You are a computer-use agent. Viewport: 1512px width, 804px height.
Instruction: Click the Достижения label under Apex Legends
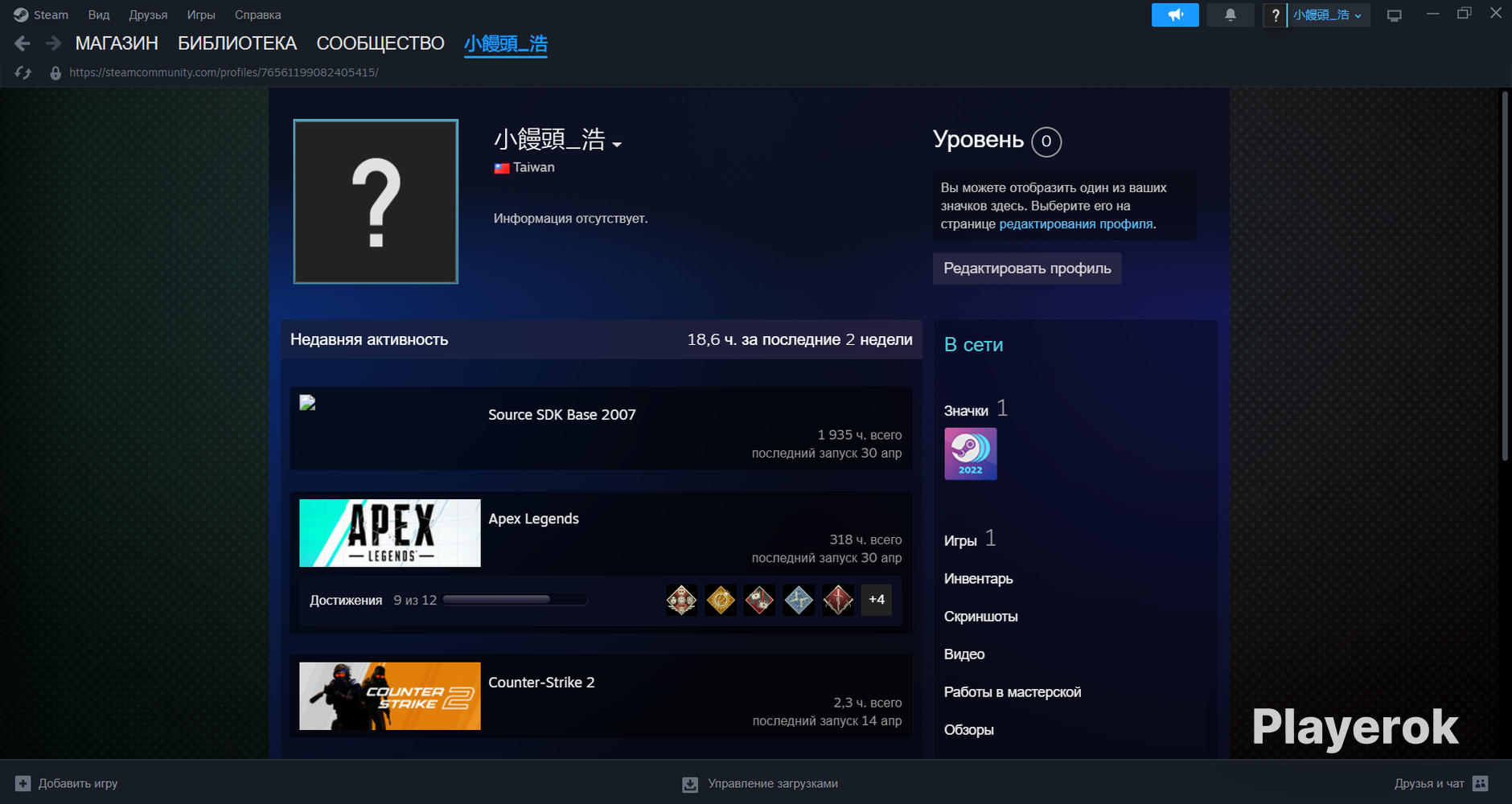pyautogui.click(x=346, y=601)
